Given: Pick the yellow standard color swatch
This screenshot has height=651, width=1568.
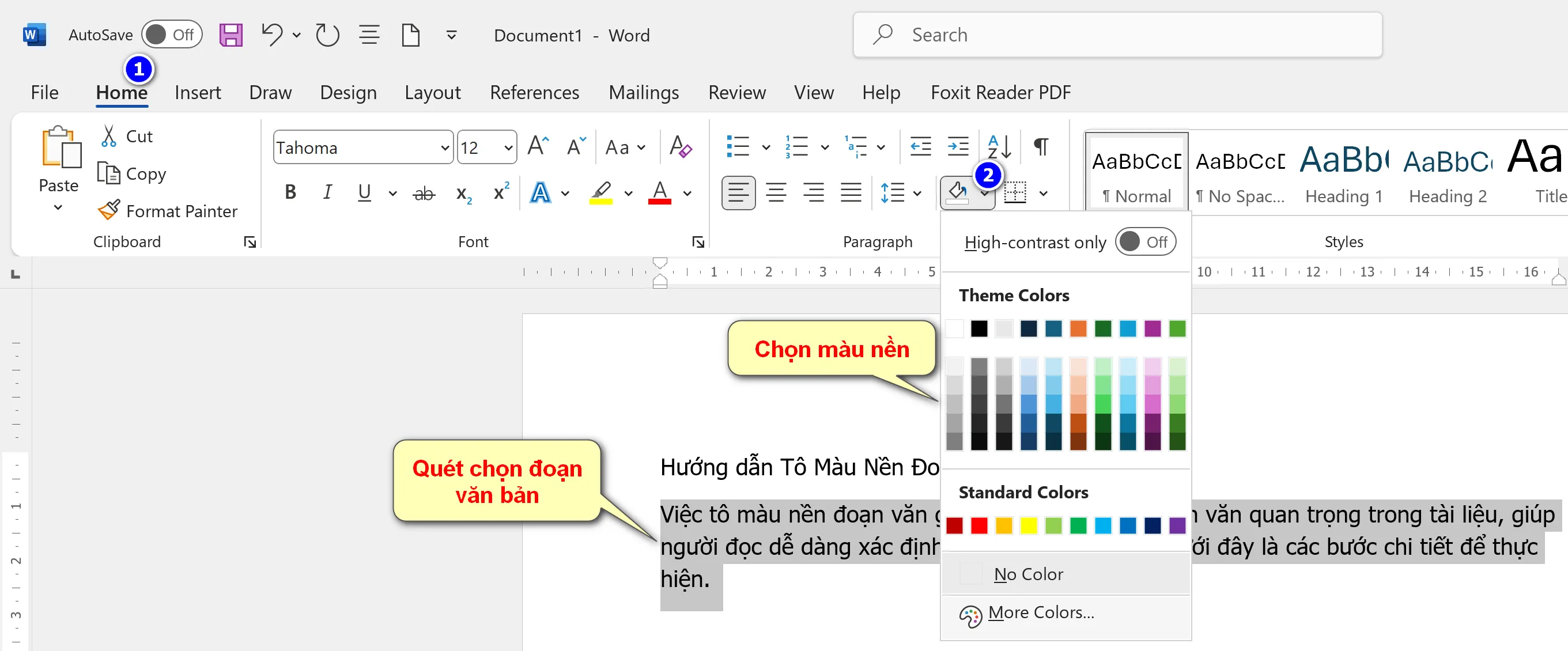Looking at the screenshot, I should (1029, 525).
